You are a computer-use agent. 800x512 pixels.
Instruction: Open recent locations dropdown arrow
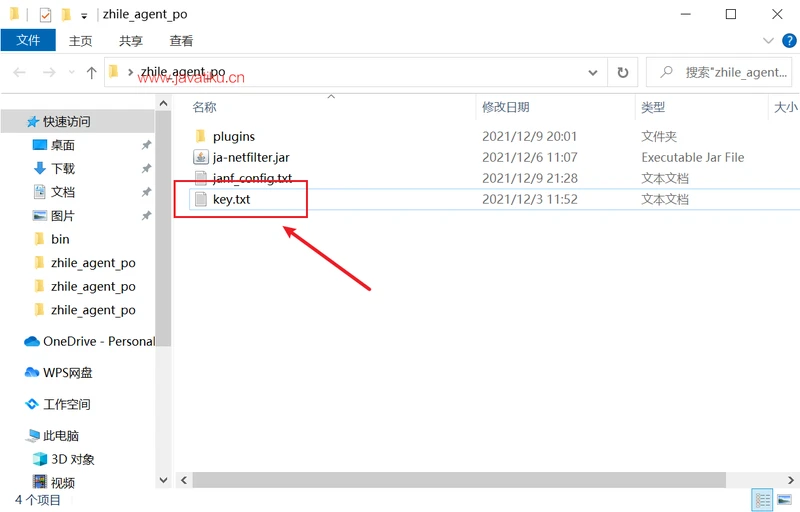tap(71, 72)
